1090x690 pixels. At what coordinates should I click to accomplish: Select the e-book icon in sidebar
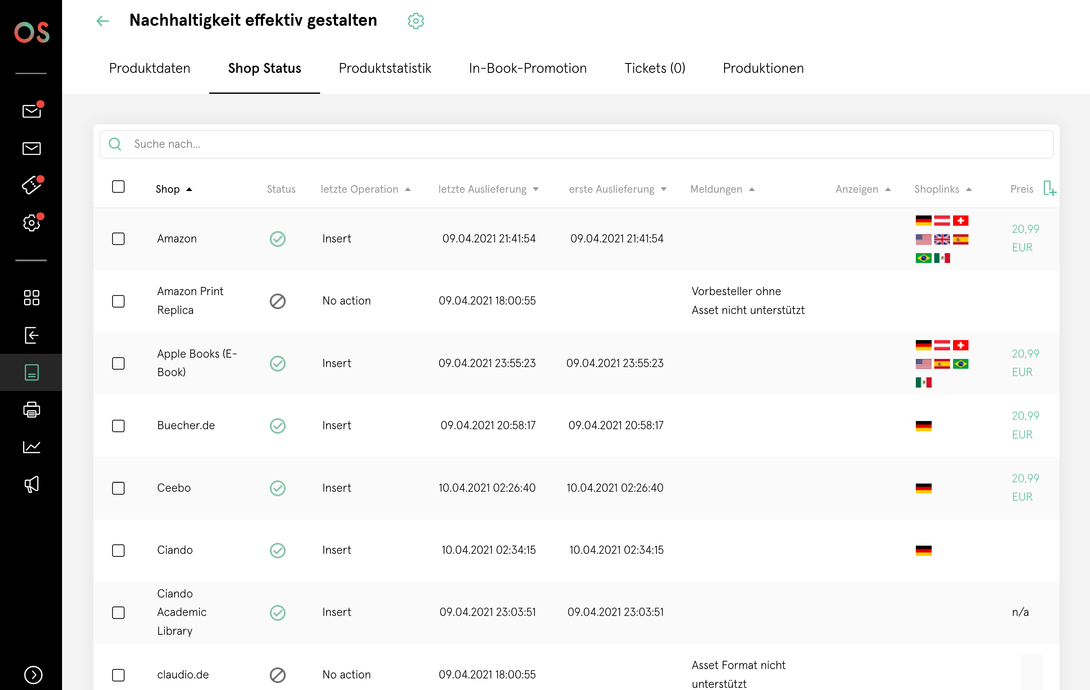point(32,372)
